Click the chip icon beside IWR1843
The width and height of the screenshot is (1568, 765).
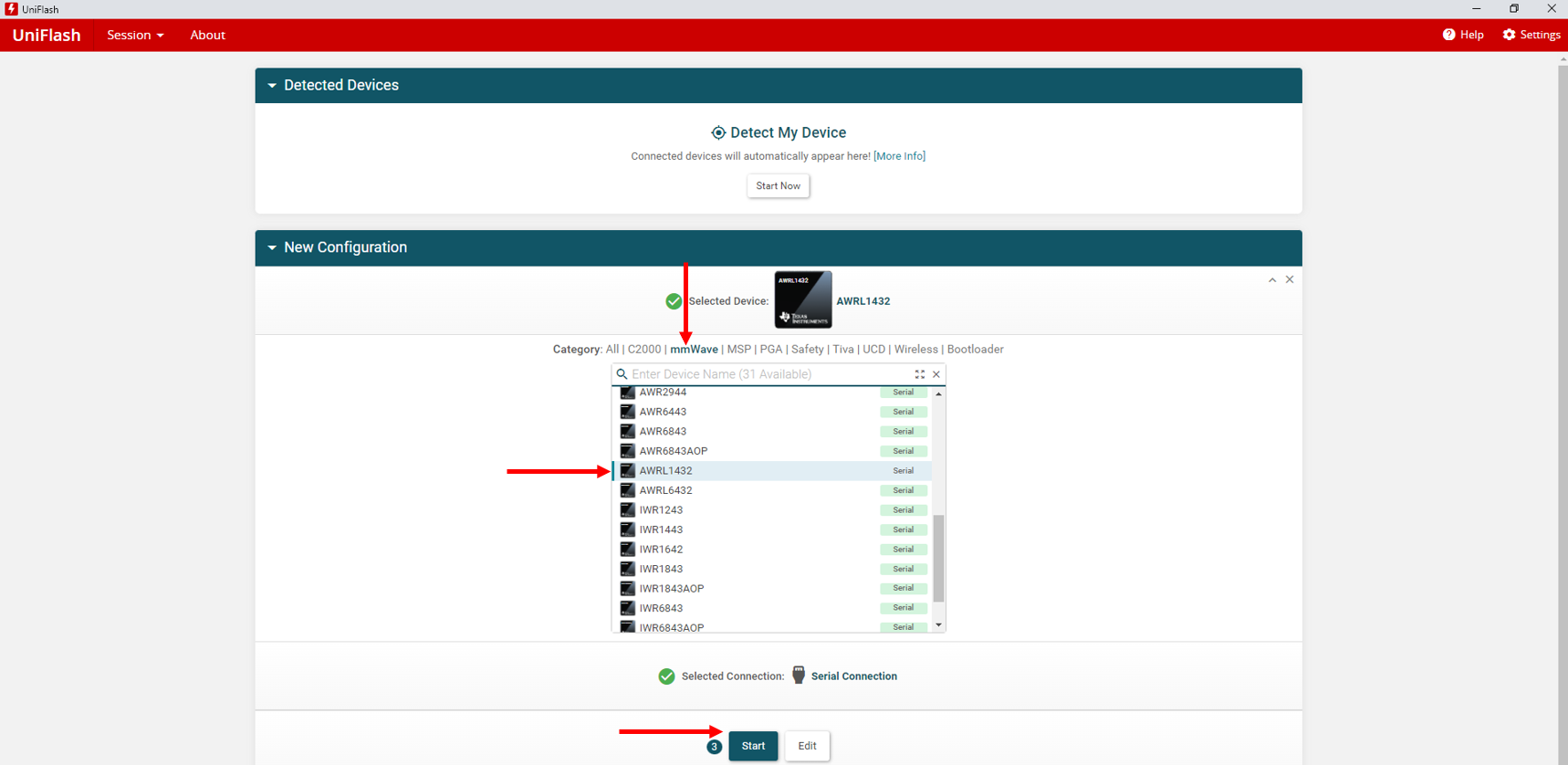point(627,569)
